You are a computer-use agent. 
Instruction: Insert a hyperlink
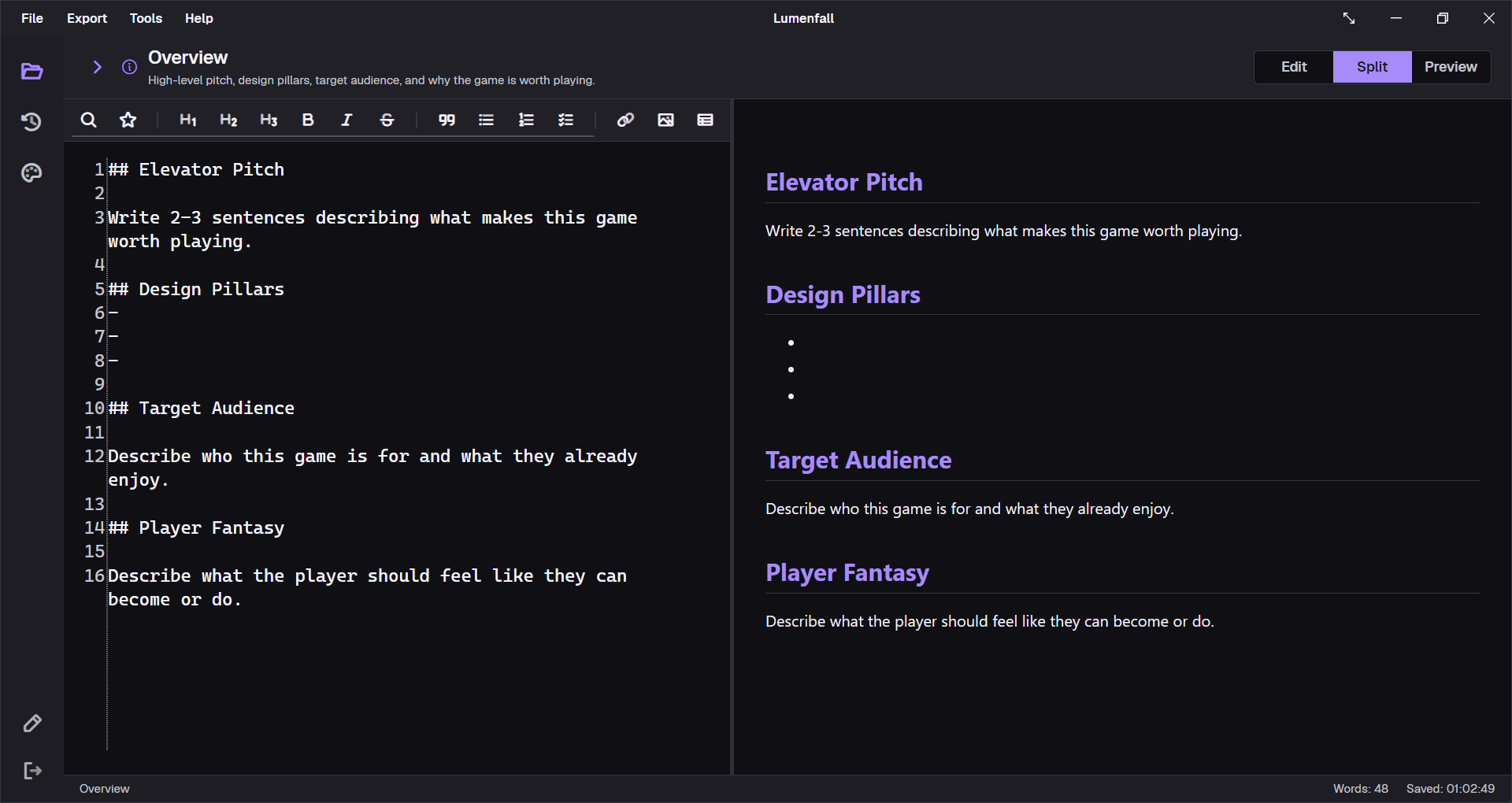click(625, 120)
